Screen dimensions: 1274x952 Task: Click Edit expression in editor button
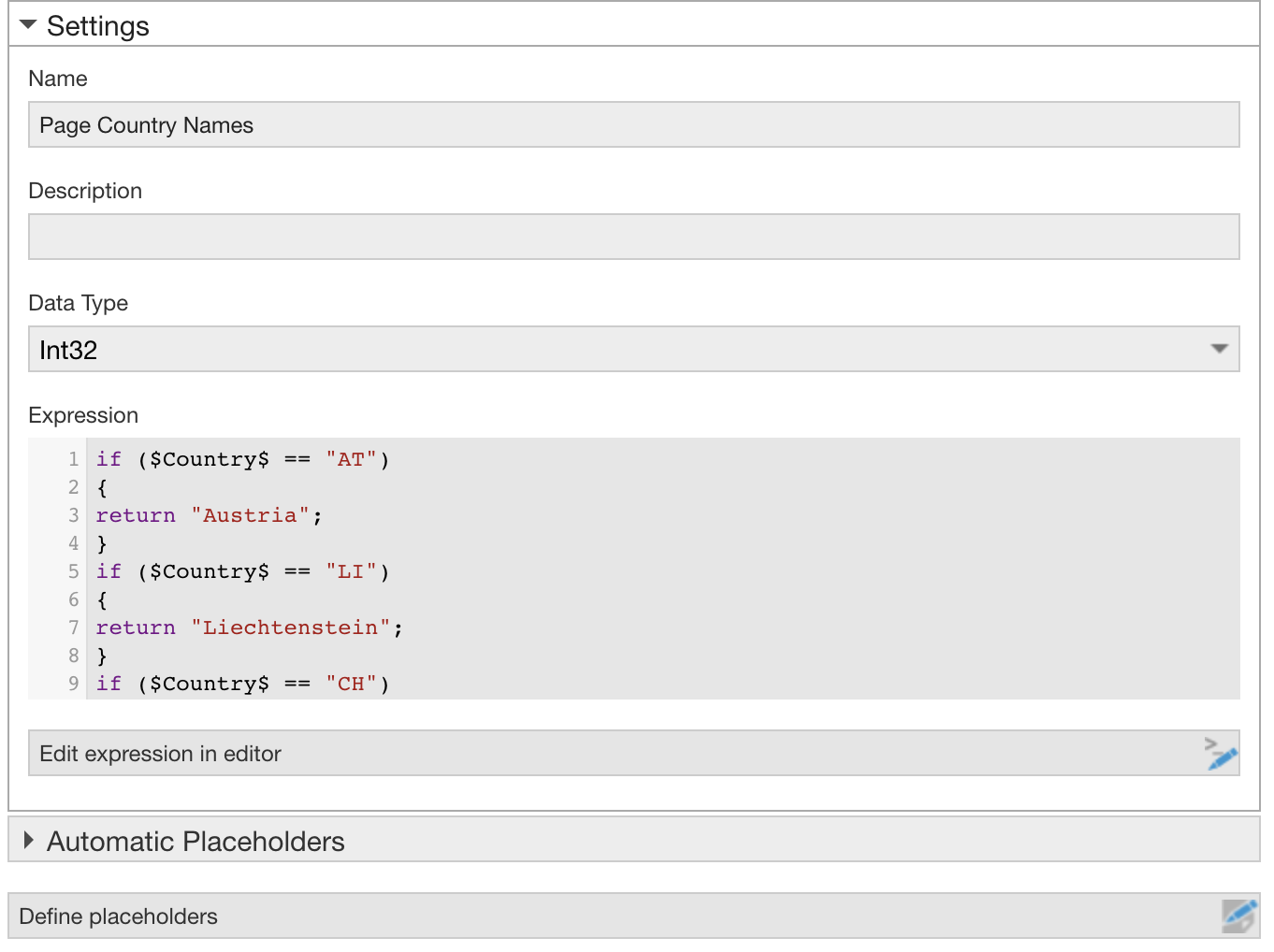click(633, 753)
